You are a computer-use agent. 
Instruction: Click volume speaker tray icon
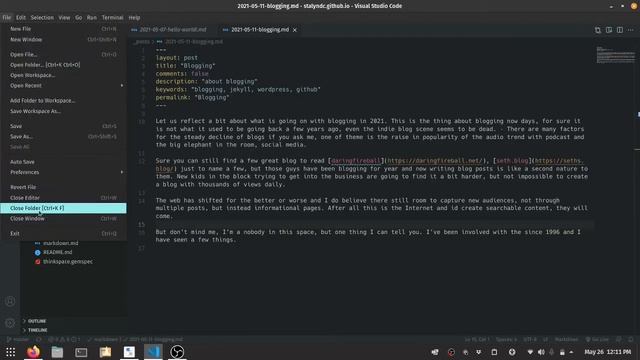coord(541,352)
